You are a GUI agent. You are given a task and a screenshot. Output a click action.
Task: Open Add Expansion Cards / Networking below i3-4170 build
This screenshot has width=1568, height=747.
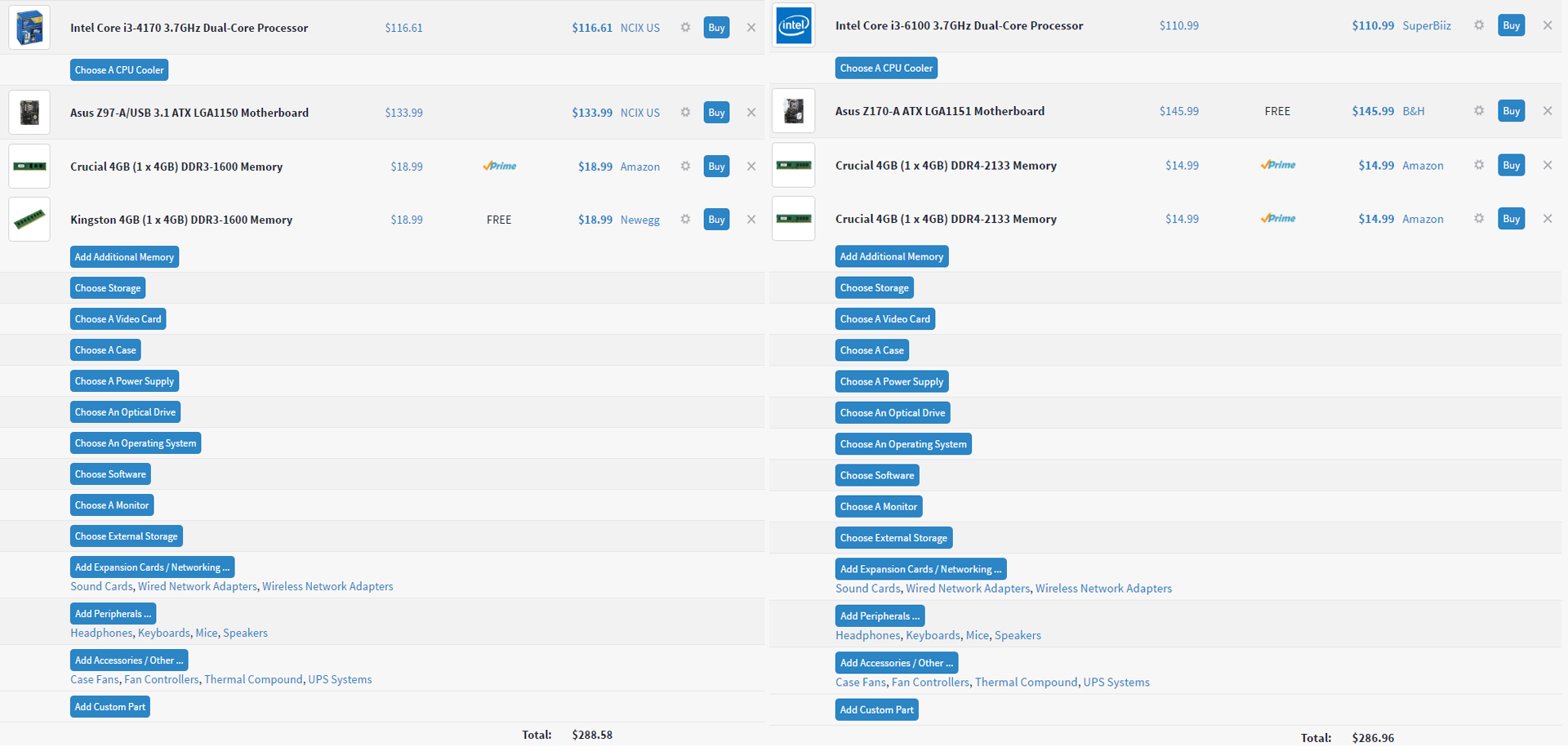pos(153,567)
